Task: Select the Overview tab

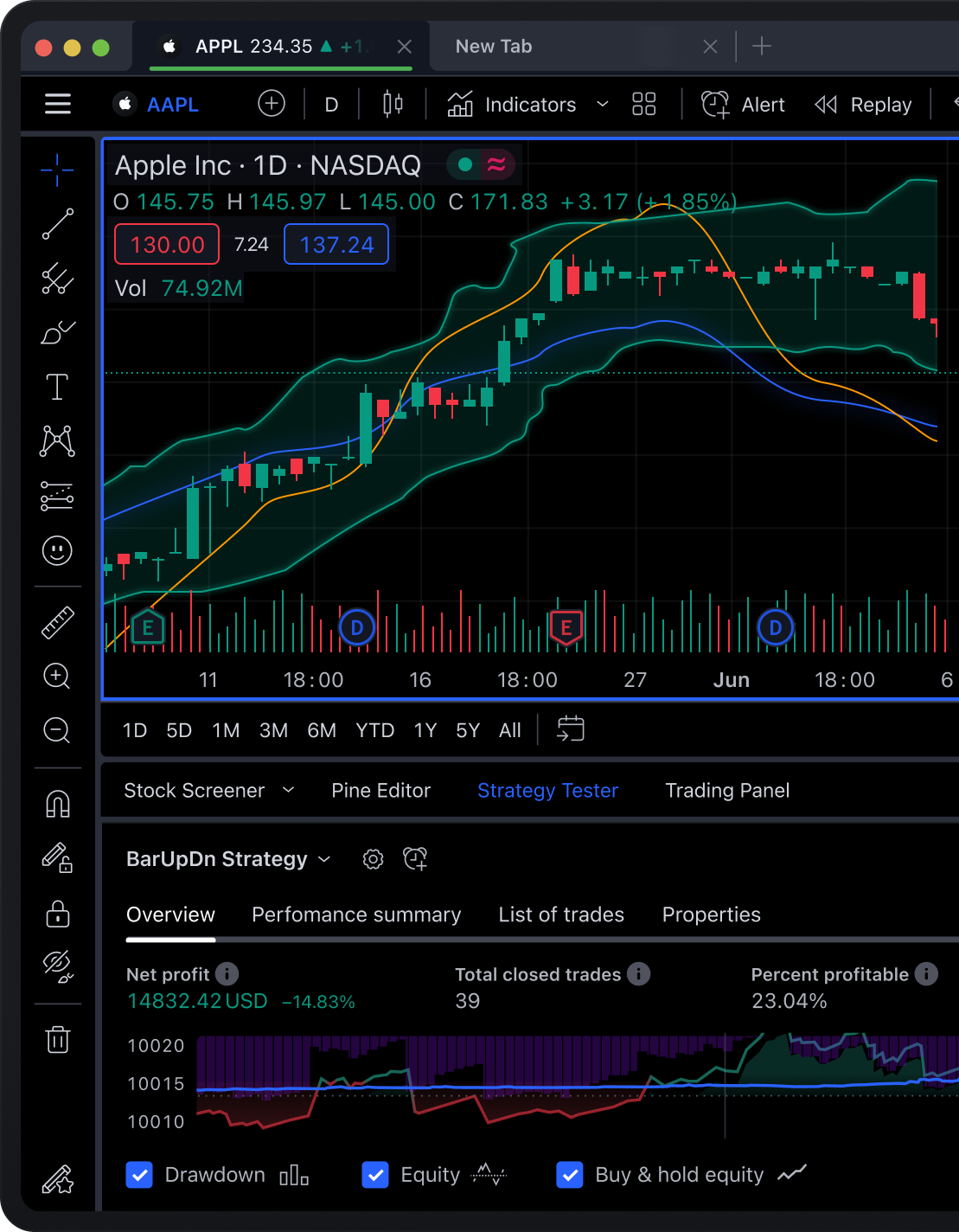Action: (x=170, y=914)
